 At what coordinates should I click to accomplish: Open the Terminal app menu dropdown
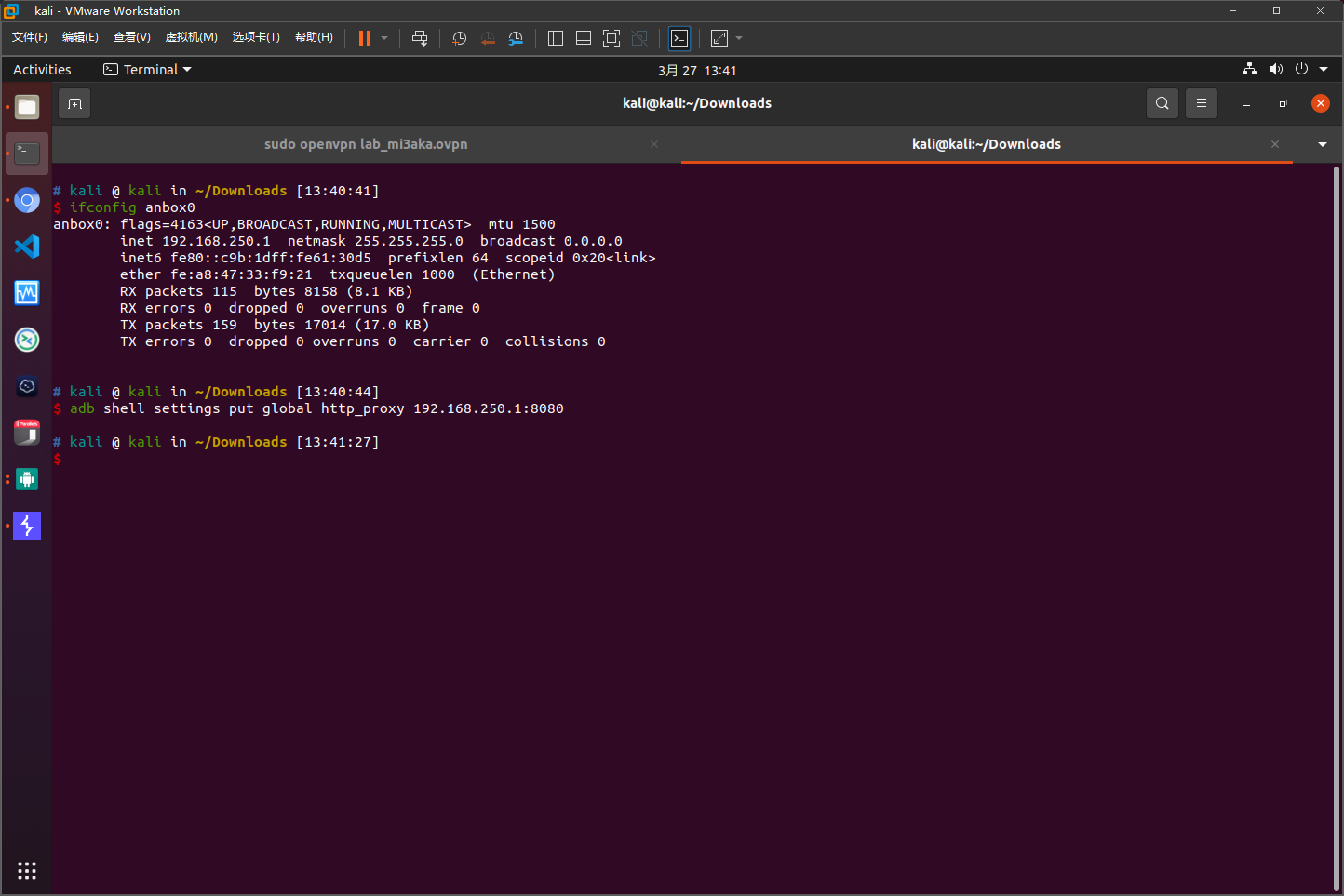point(147,70)
